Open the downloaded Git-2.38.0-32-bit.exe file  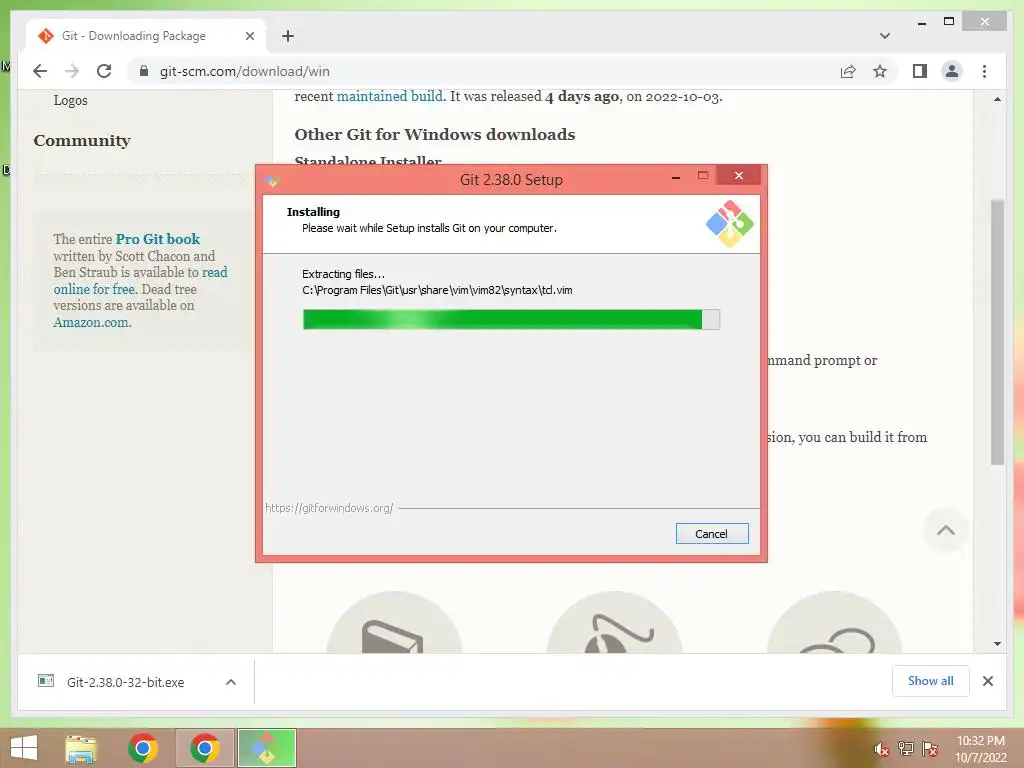point(125,682)
